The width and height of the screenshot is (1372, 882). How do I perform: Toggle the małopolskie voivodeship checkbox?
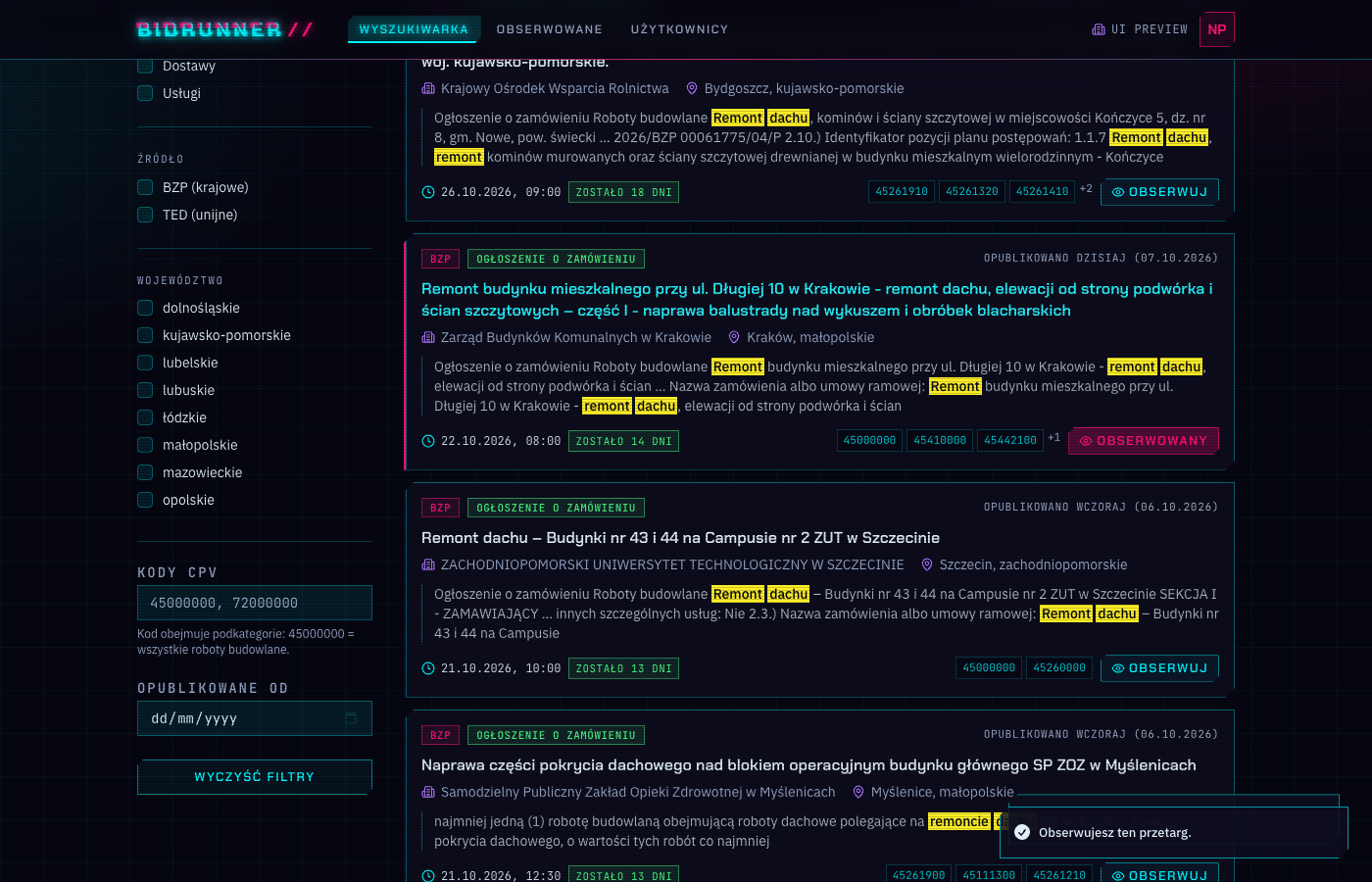[x=145, y=445]
